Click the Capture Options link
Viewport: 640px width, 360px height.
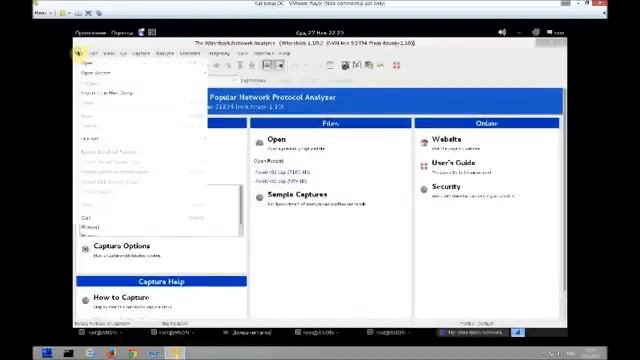click(x=122, y=246)
